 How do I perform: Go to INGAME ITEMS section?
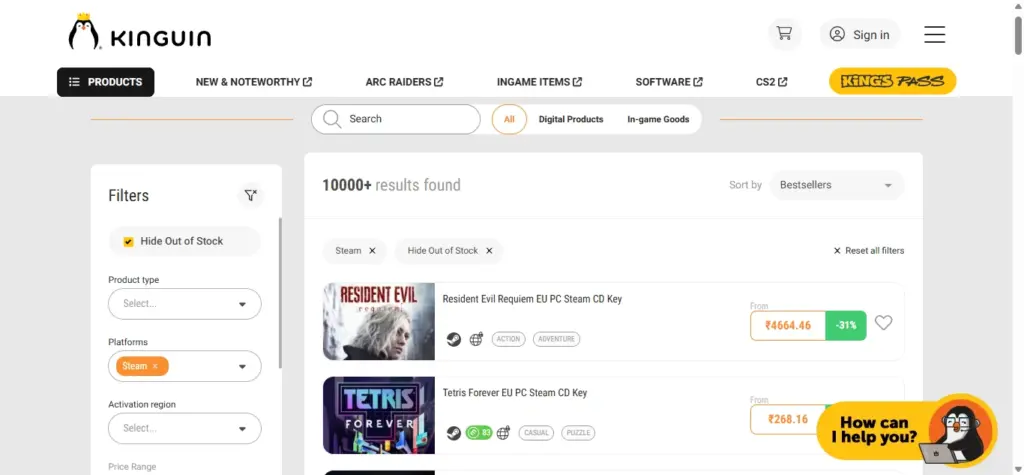click(x=539, y=82)
